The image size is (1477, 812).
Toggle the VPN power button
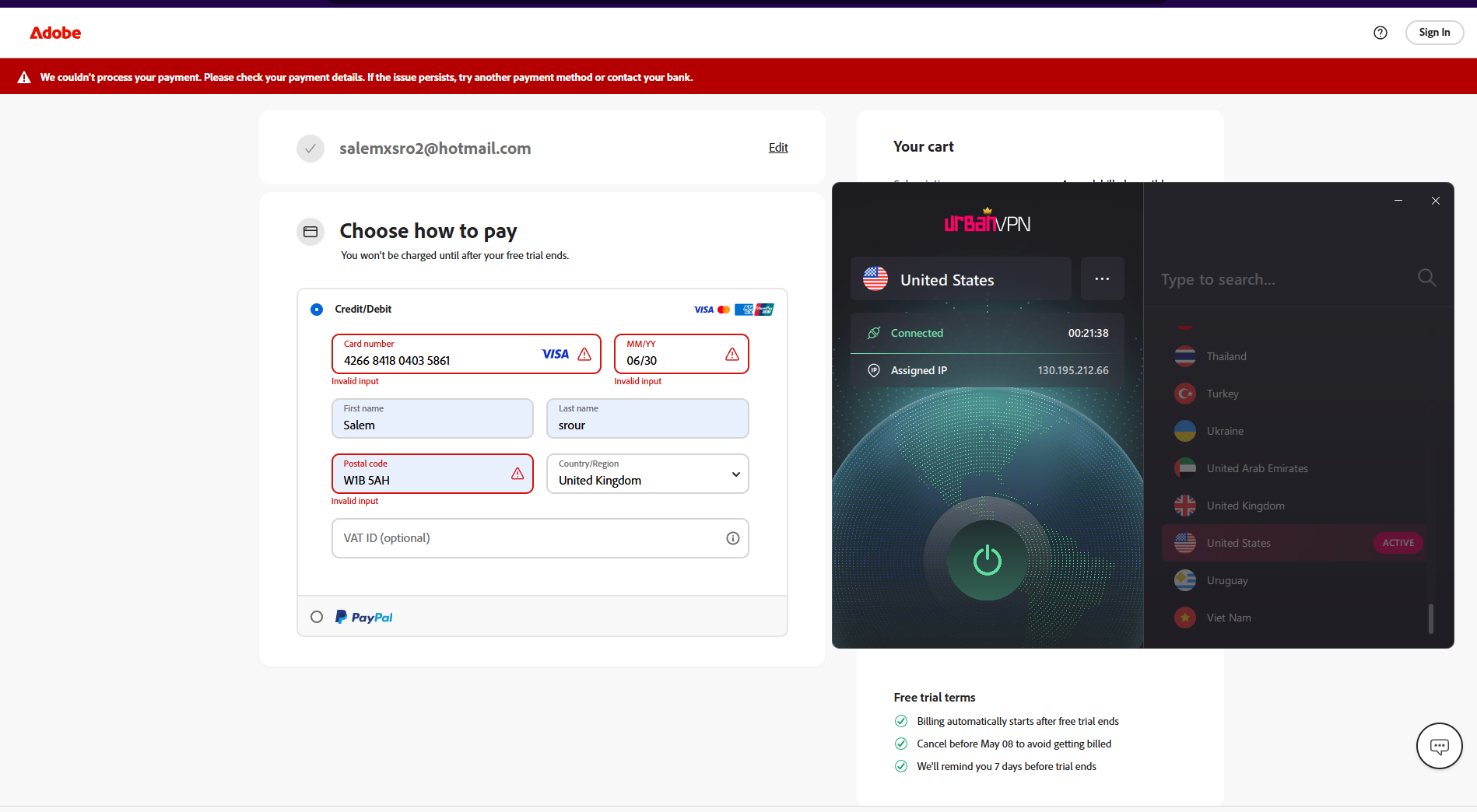pos(987,560)
